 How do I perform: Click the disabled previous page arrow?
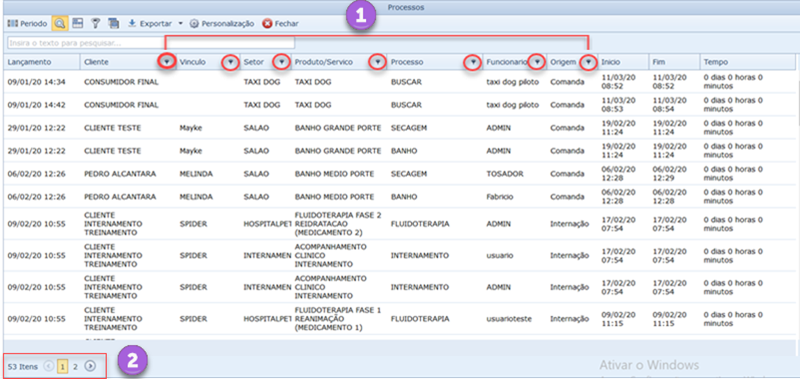pyautogui.click(x=49, y=366)
